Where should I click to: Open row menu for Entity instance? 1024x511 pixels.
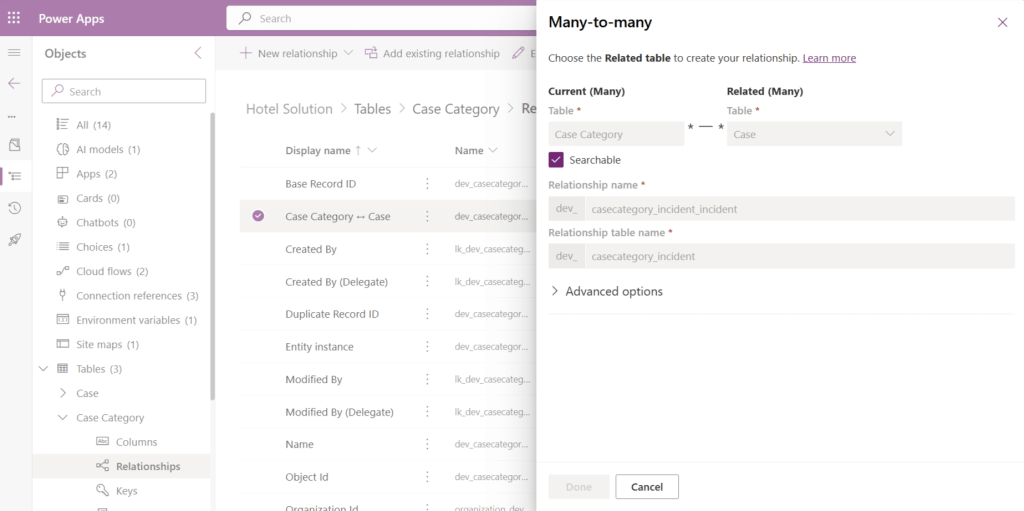427,346
